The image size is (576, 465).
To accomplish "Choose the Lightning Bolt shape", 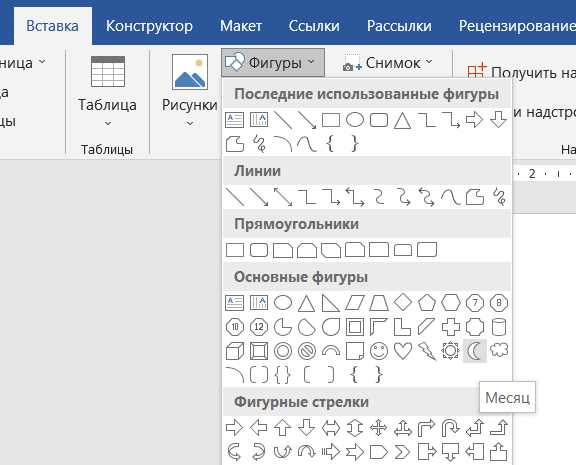I will click(427, 351).
